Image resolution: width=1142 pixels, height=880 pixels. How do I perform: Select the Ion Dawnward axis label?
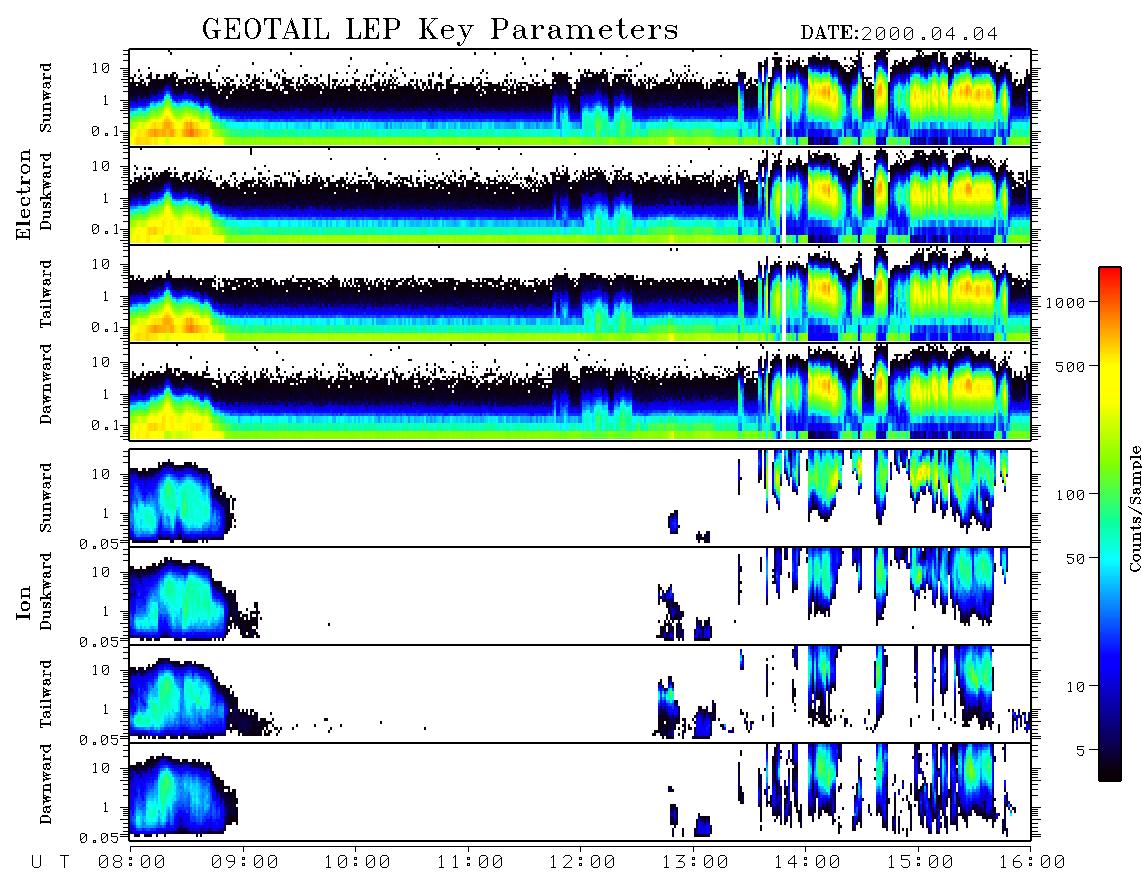click(x=46, y=784)
